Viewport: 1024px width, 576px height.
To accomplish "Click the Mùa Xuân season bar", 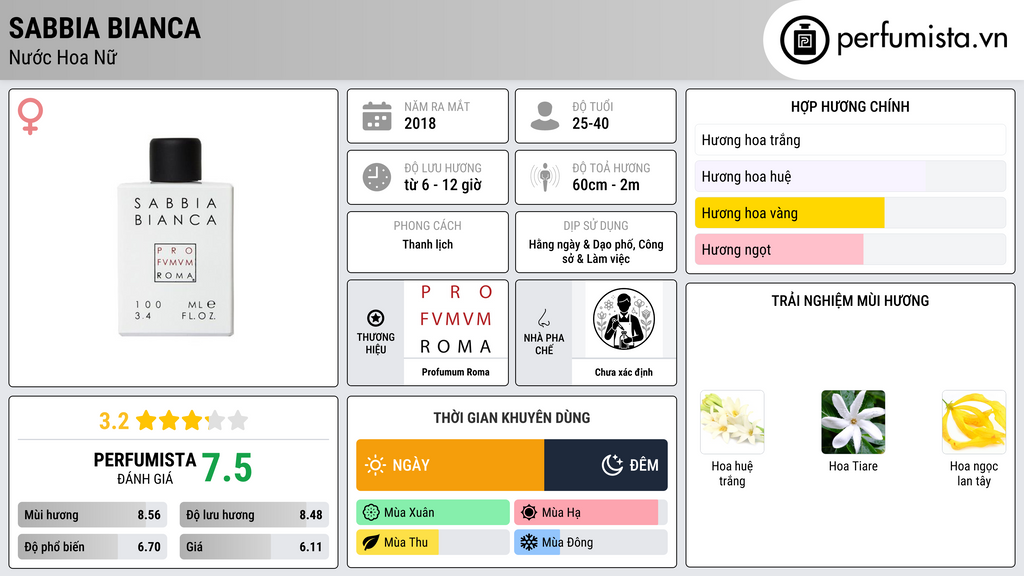I will [x=433, y=513].
